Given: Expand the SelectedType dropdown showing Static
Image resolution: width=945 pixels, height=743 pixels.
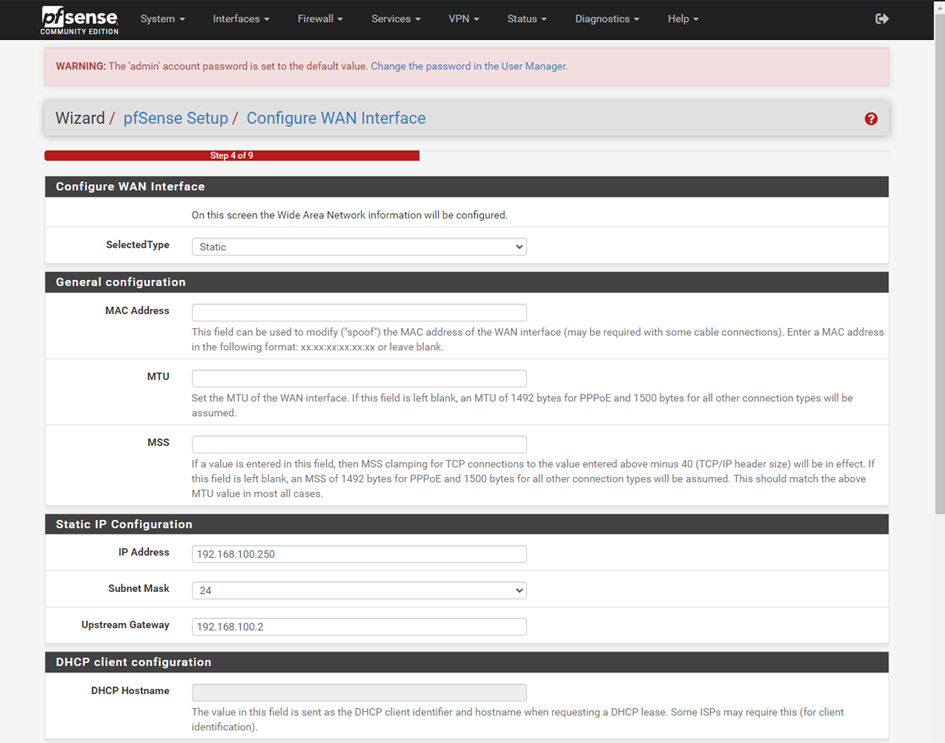Looking at the screenshot, I should point(359,246).
